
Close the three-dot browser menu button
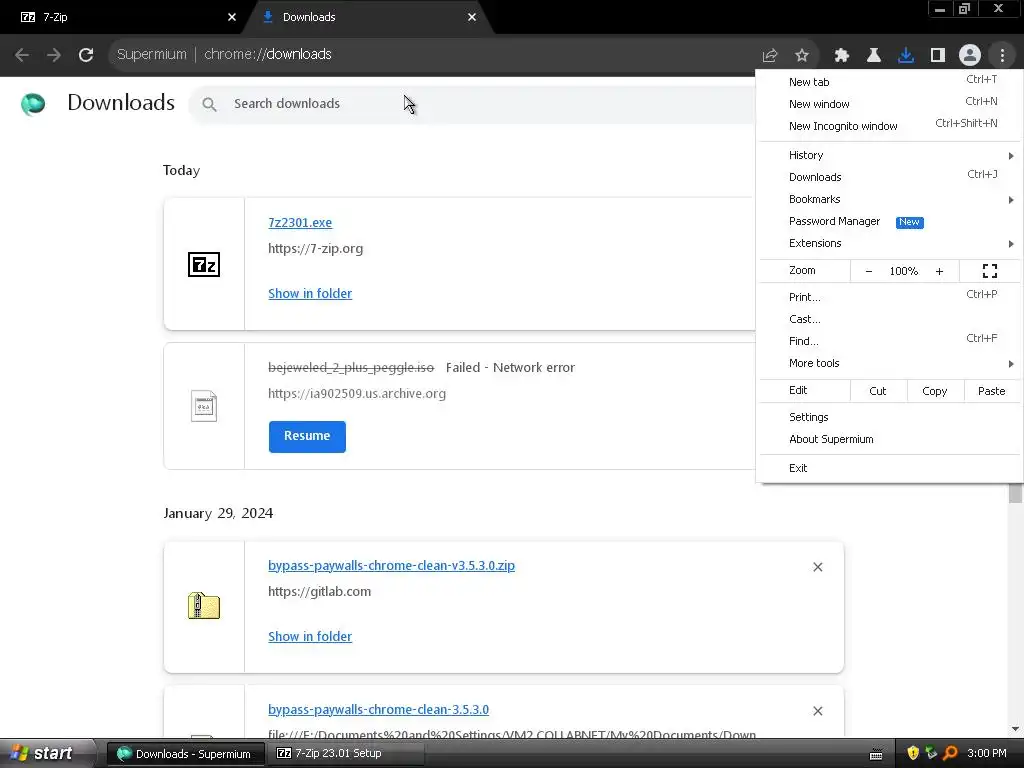pos(1002,56)
